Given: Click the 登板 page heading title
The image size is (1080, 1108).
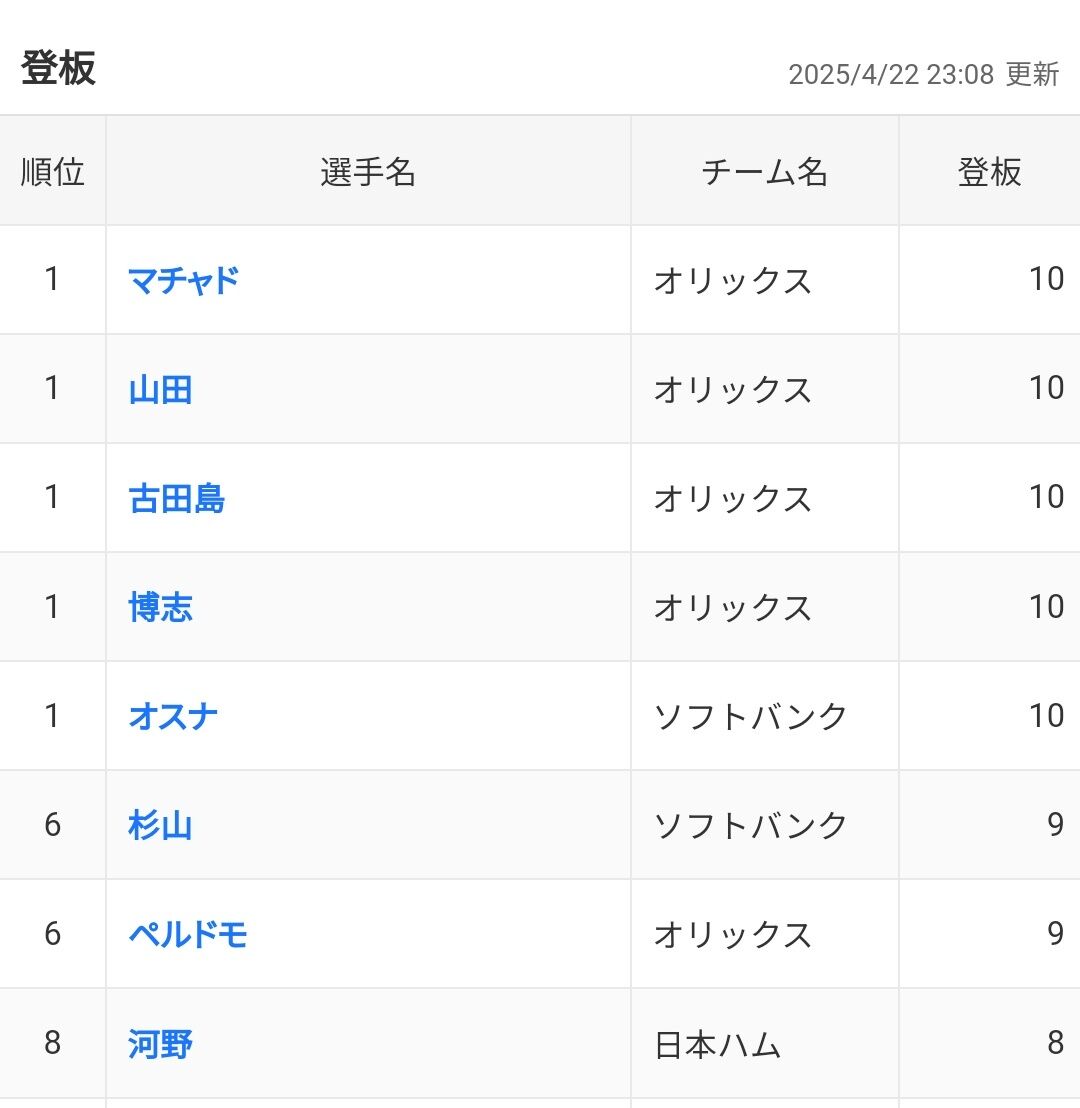Looking at the screenshot, I should coord(58,69).
